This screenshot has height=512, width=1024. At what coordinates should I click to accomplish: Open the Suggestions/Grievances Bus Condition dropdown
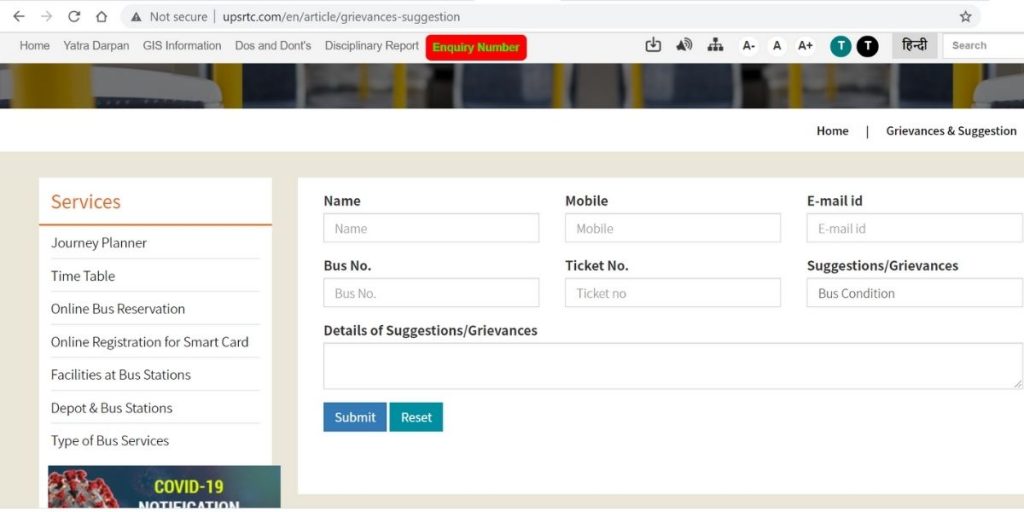point(914,293)
